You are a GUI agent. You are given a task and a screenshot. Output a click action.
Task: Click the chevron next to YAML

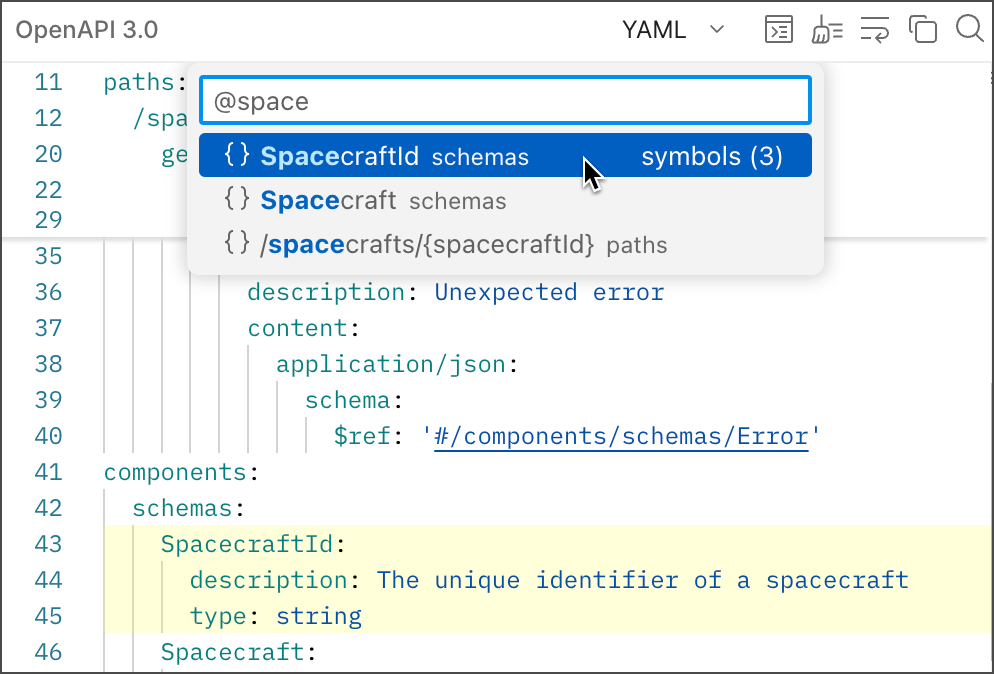717,30
